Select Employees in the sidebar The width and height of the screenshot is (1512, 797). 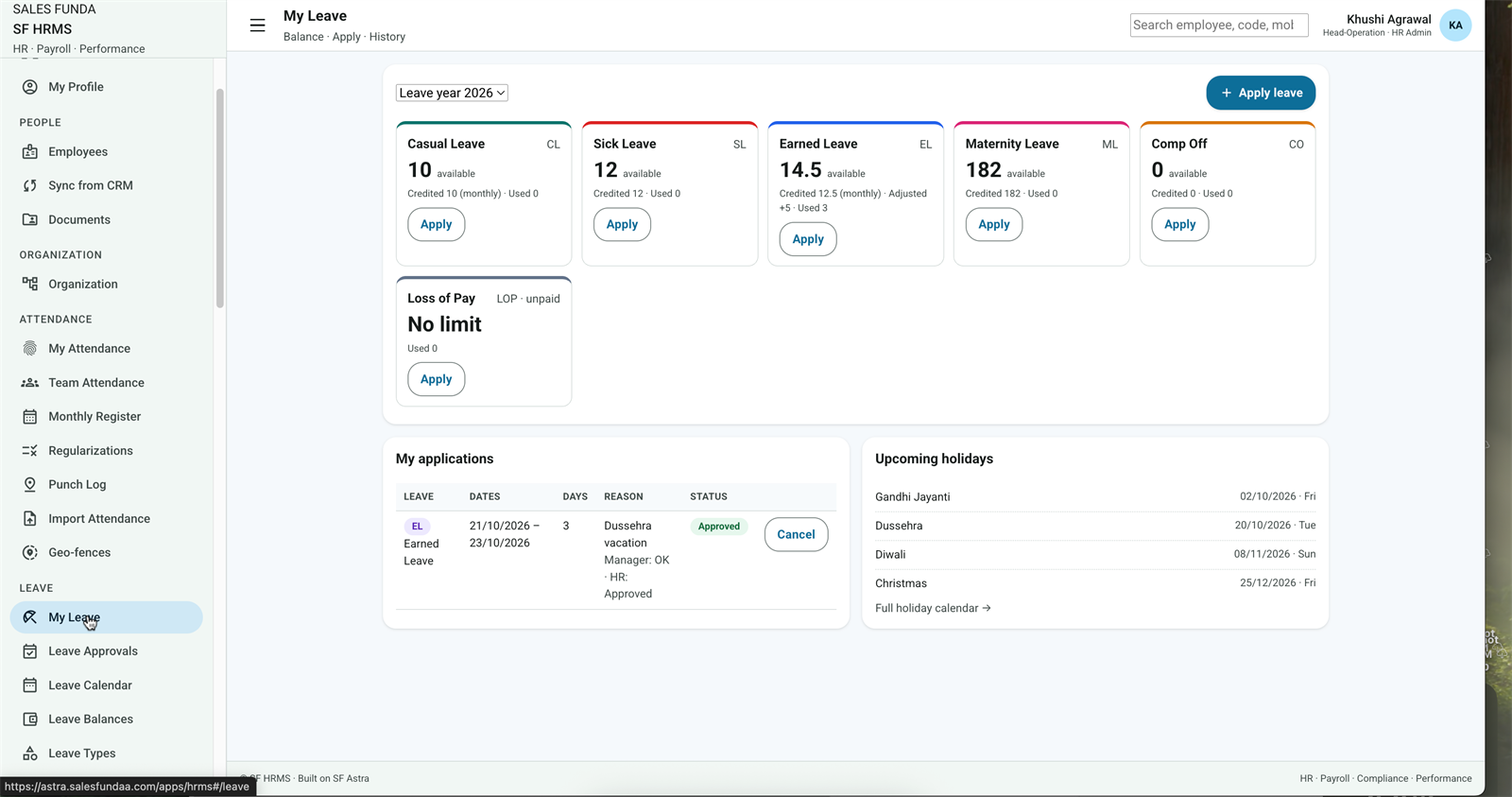[x=107, y=152]
